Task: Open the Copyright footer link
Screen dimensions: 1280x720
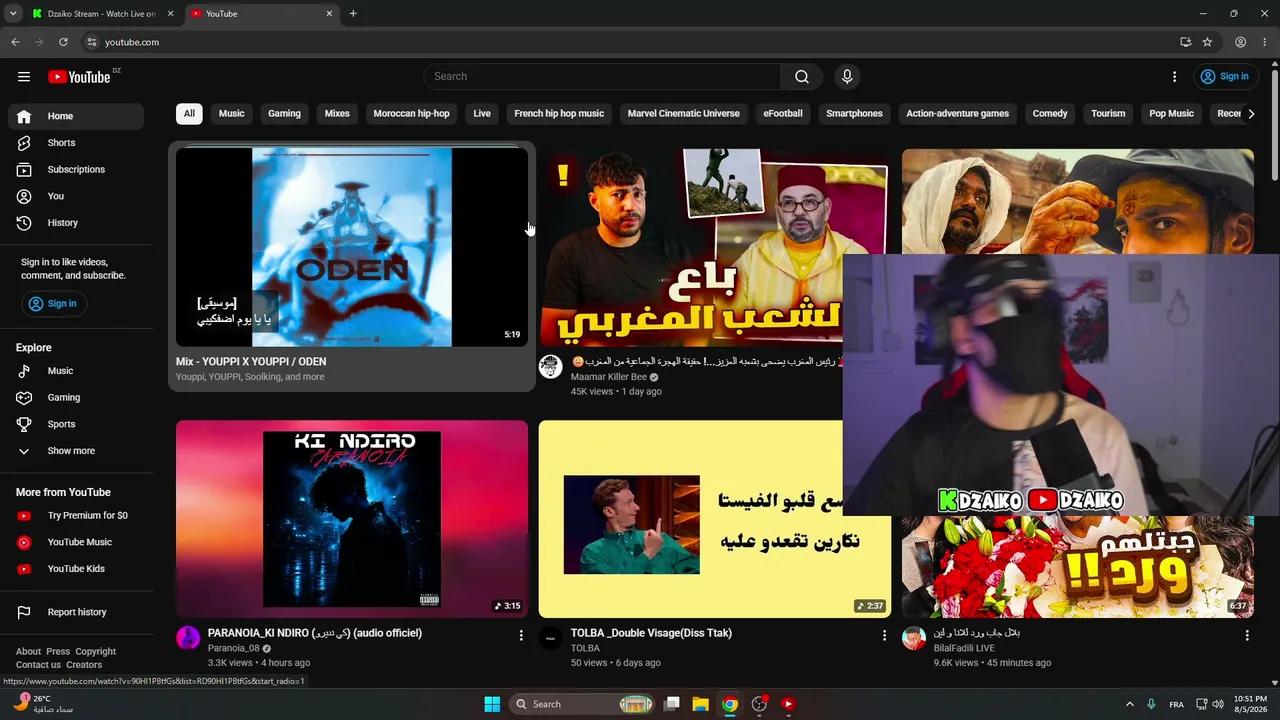Action: point(96,652)
